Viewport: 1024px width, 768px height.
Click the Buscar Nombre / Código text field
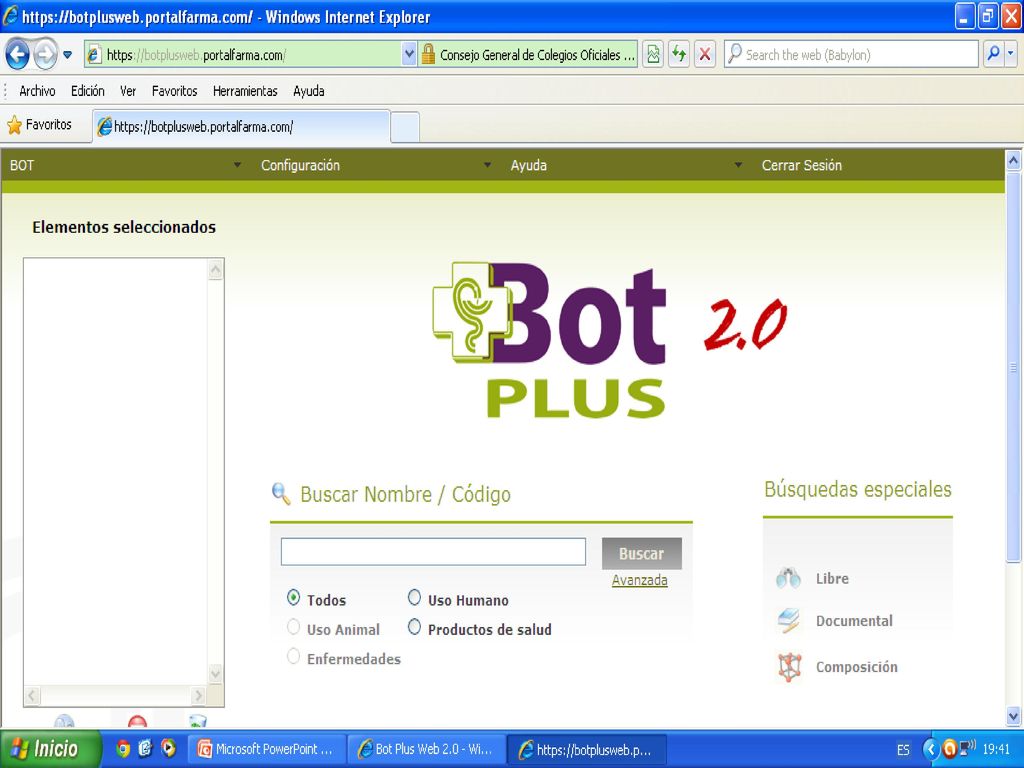433,552
